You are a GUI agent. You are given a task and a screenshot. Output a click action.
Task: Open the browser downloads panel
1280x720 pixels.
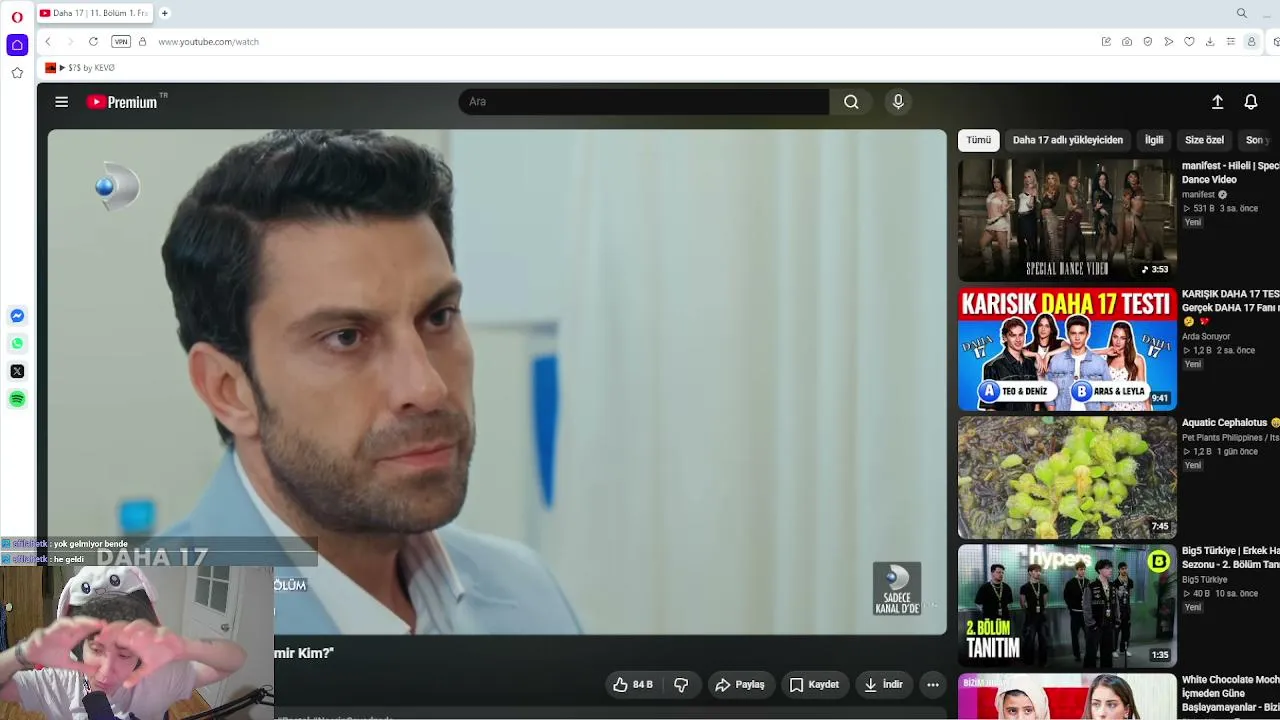1210,42
